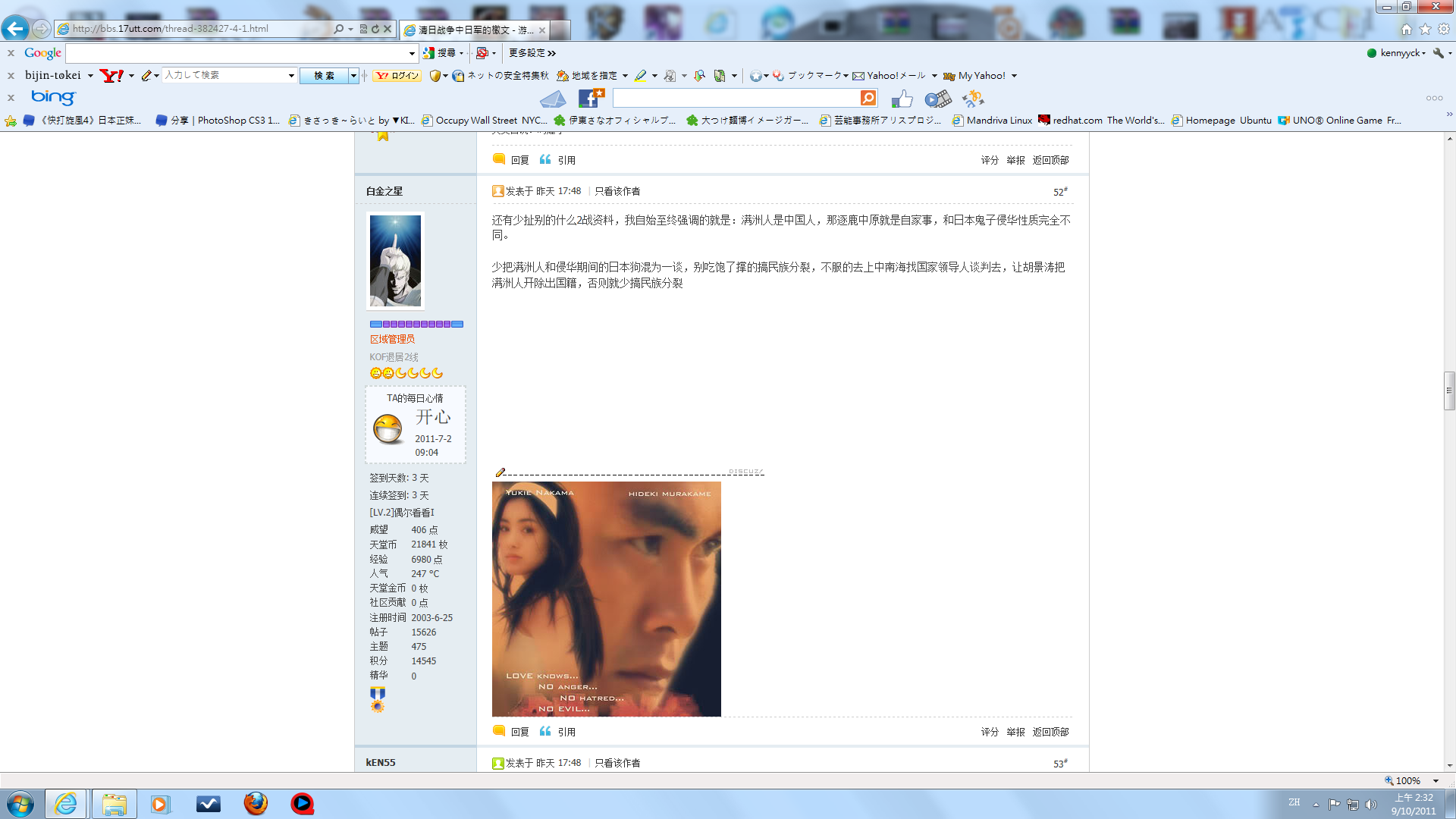
Task: Expand the Yahoo search input dropdown arrow
Action: coord(291,76)
